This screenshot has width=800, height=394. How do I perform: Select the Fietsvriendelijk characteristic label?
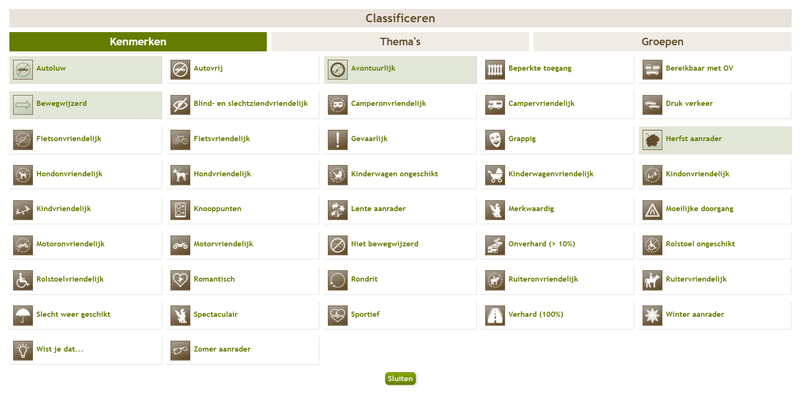[222, 139]
